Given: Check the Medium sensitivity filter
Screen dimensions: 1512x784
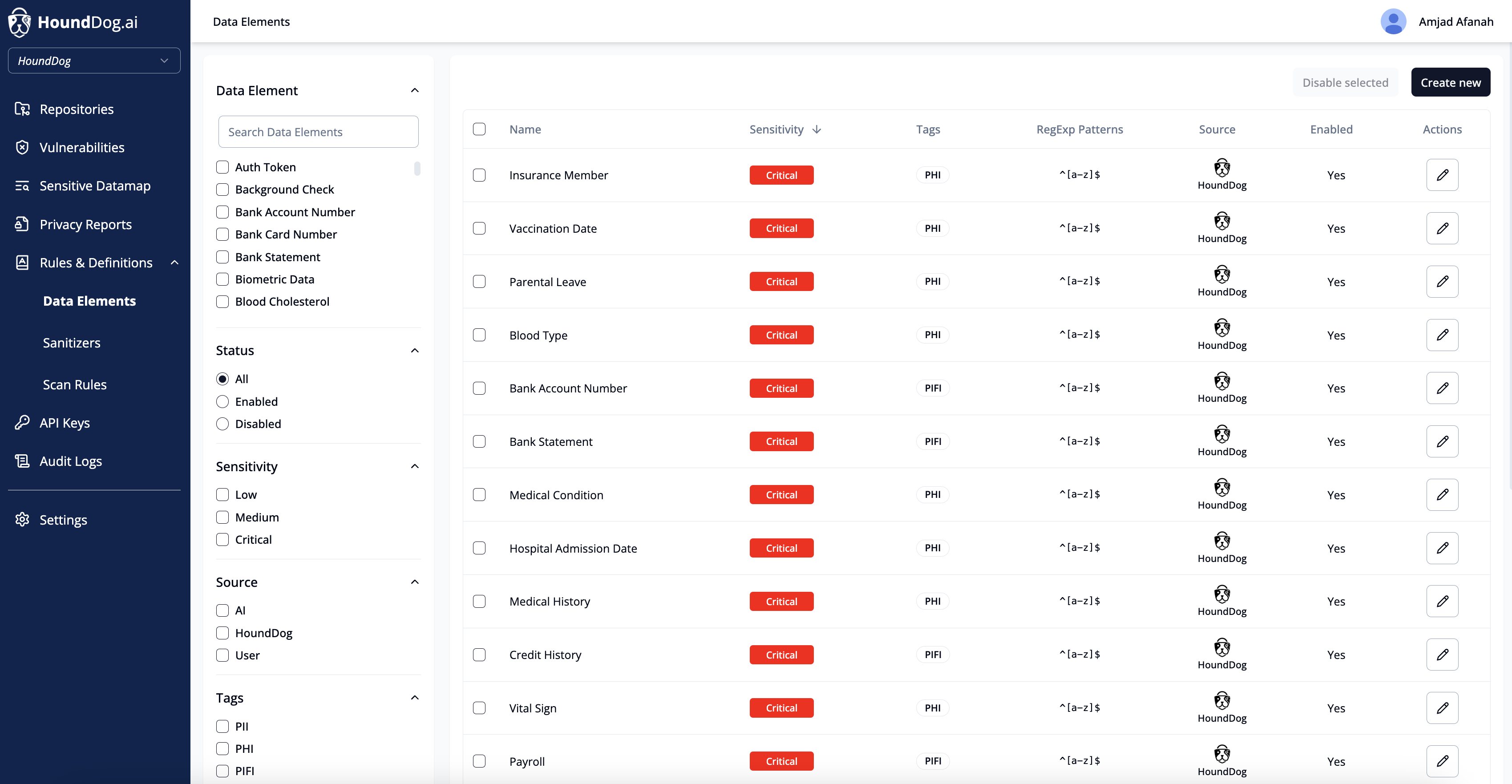Looking at the screenshot, I should (222, 517).
